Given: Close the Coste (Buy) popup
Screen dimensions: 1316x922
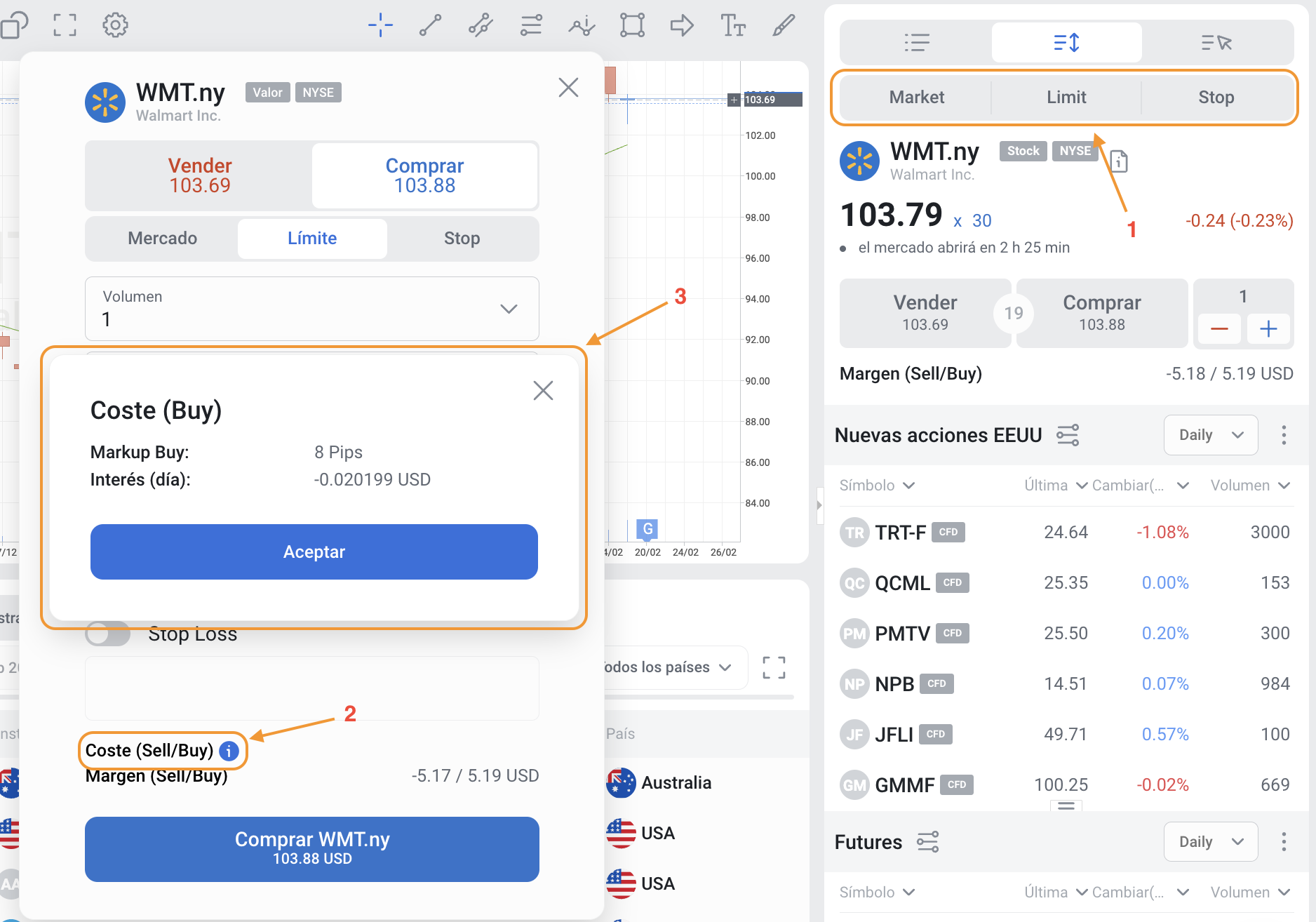Looking at the screenshot, I should pos(543,390).
